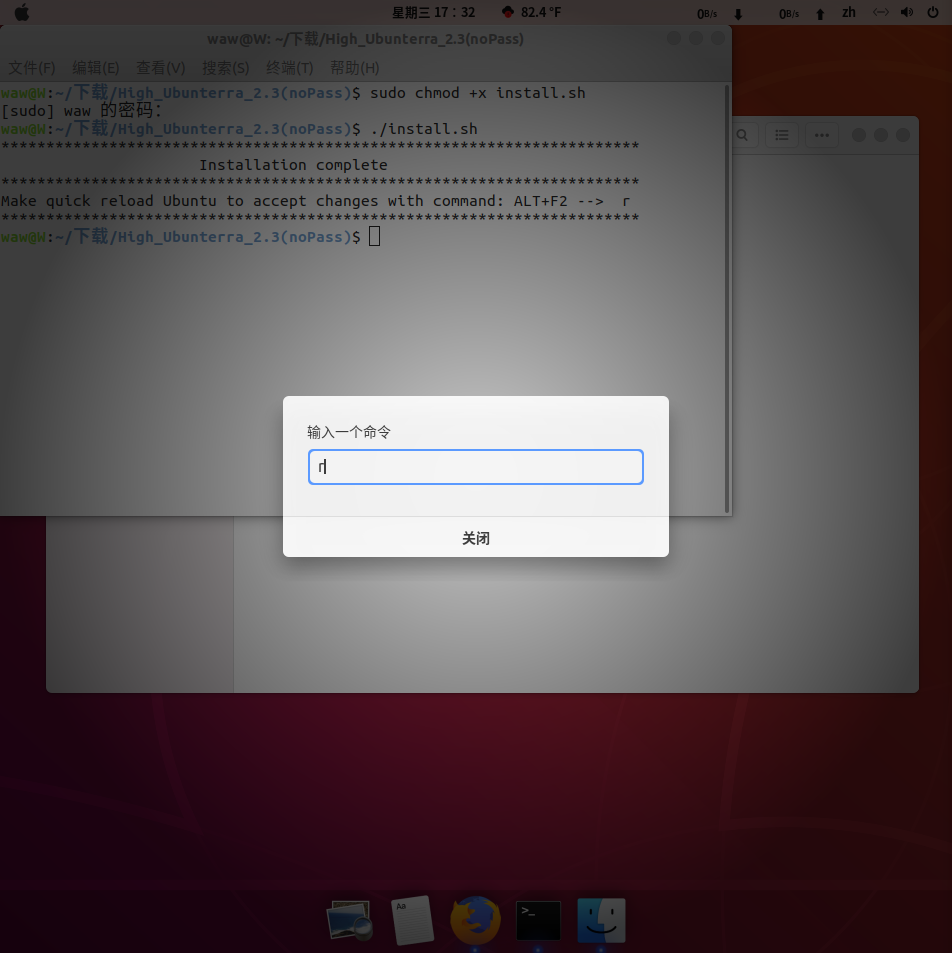Open the clock showing 星期三 17:32
The width and height of the screenshot is (952, 953).
pos(433,13)
